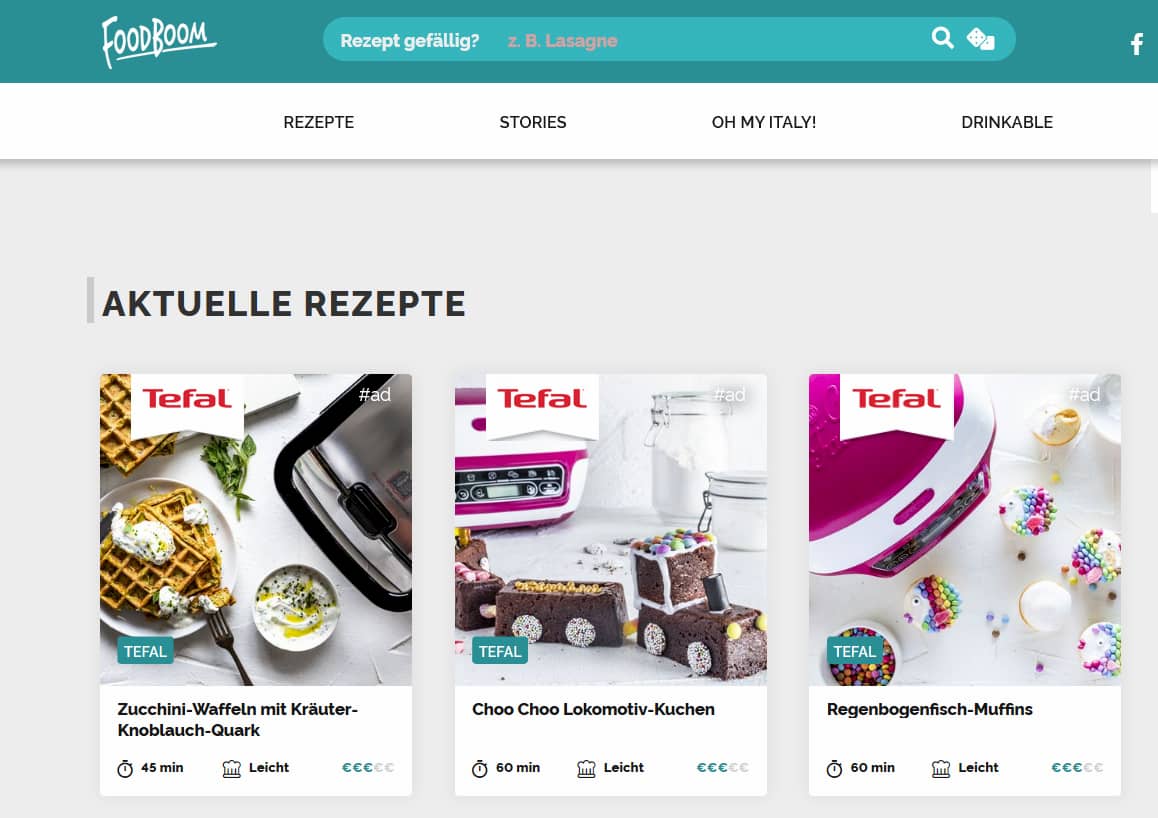Open Choo Choo Lokomotiv-Kuchen recipe title
This screenshot has height=818, width=1158.
coord(593,709)
